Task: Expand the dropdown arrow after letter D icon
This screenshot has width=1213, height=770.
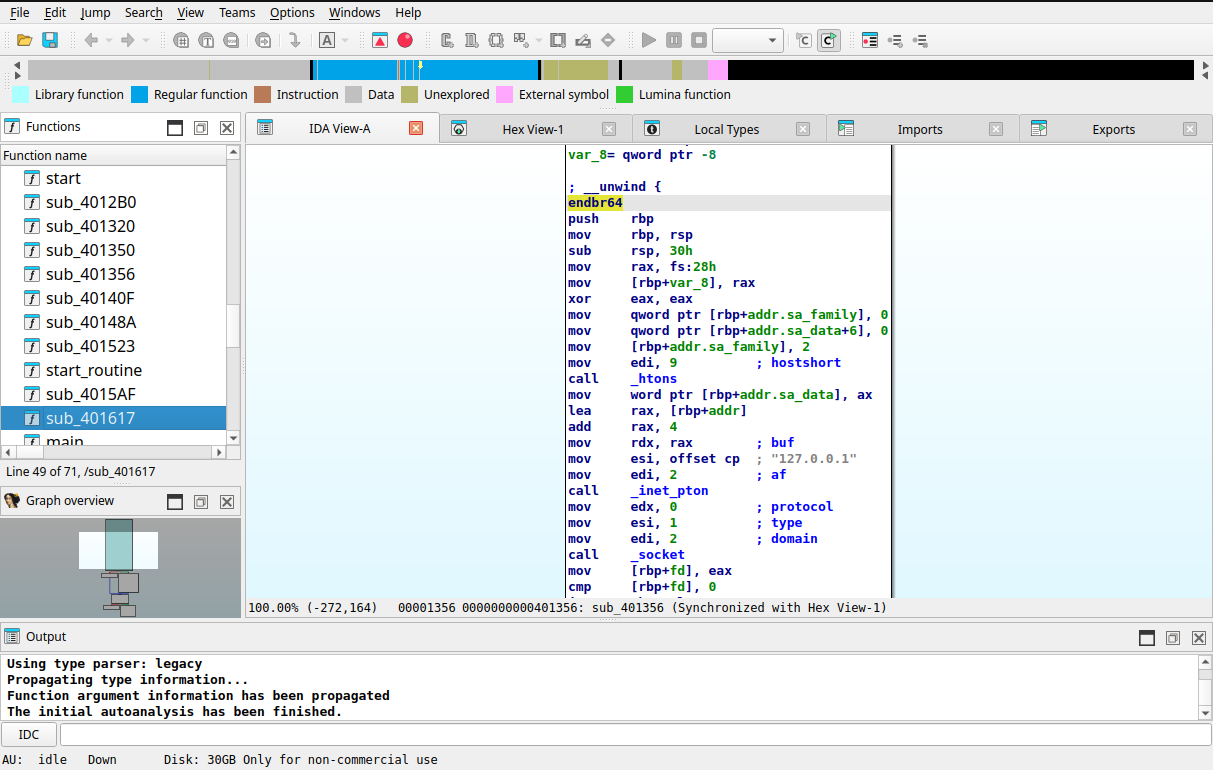Action: pyautogui.click(x=539, y=40)
